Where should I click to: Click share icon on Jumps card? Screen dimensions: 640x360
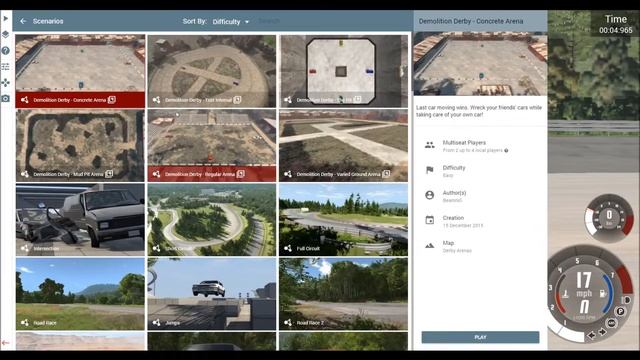pyautogui.click(x=156, y=323)
